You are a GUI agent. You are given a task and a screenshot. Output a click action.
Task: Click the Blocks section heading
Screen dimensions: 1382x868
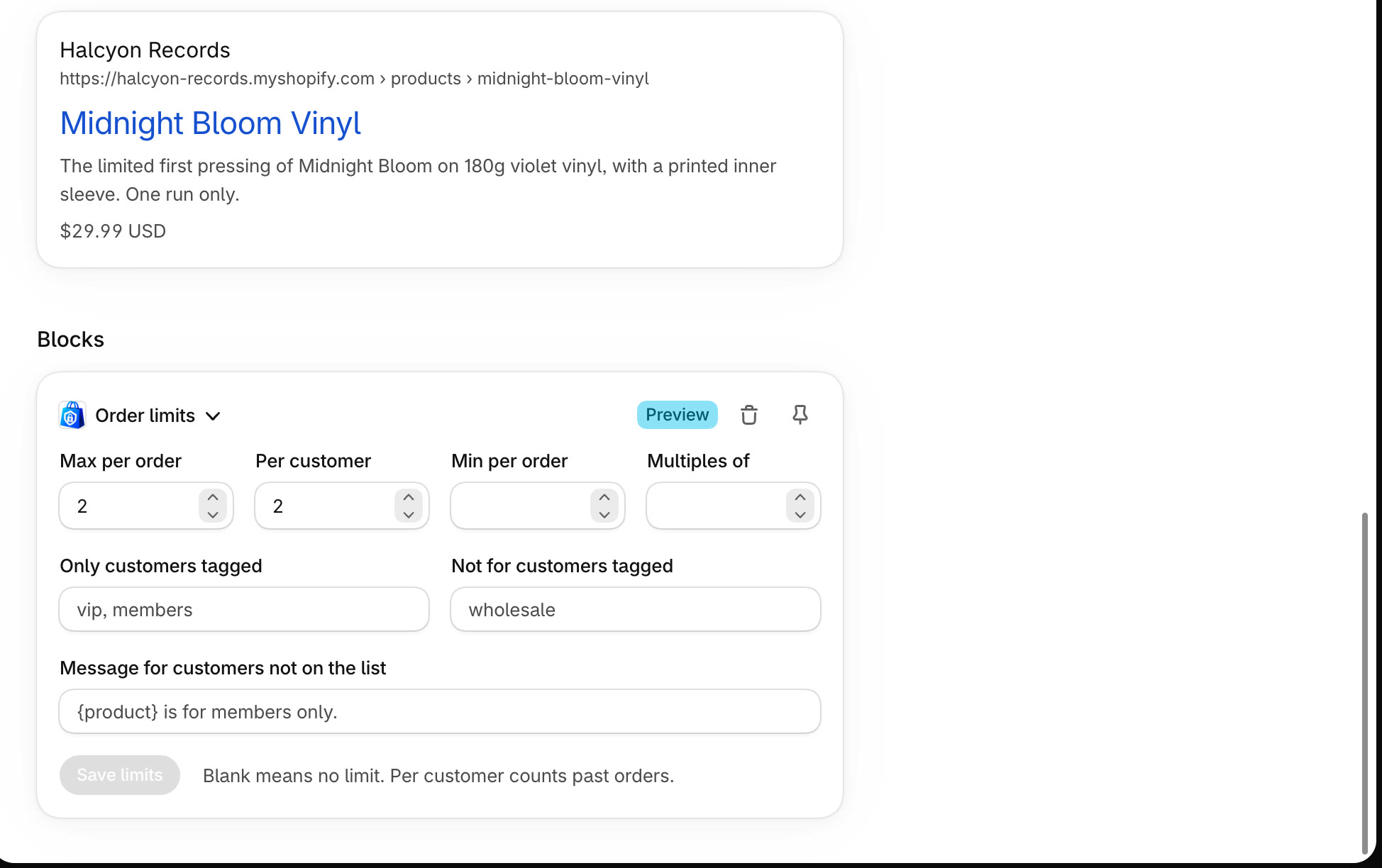(70, 340)
